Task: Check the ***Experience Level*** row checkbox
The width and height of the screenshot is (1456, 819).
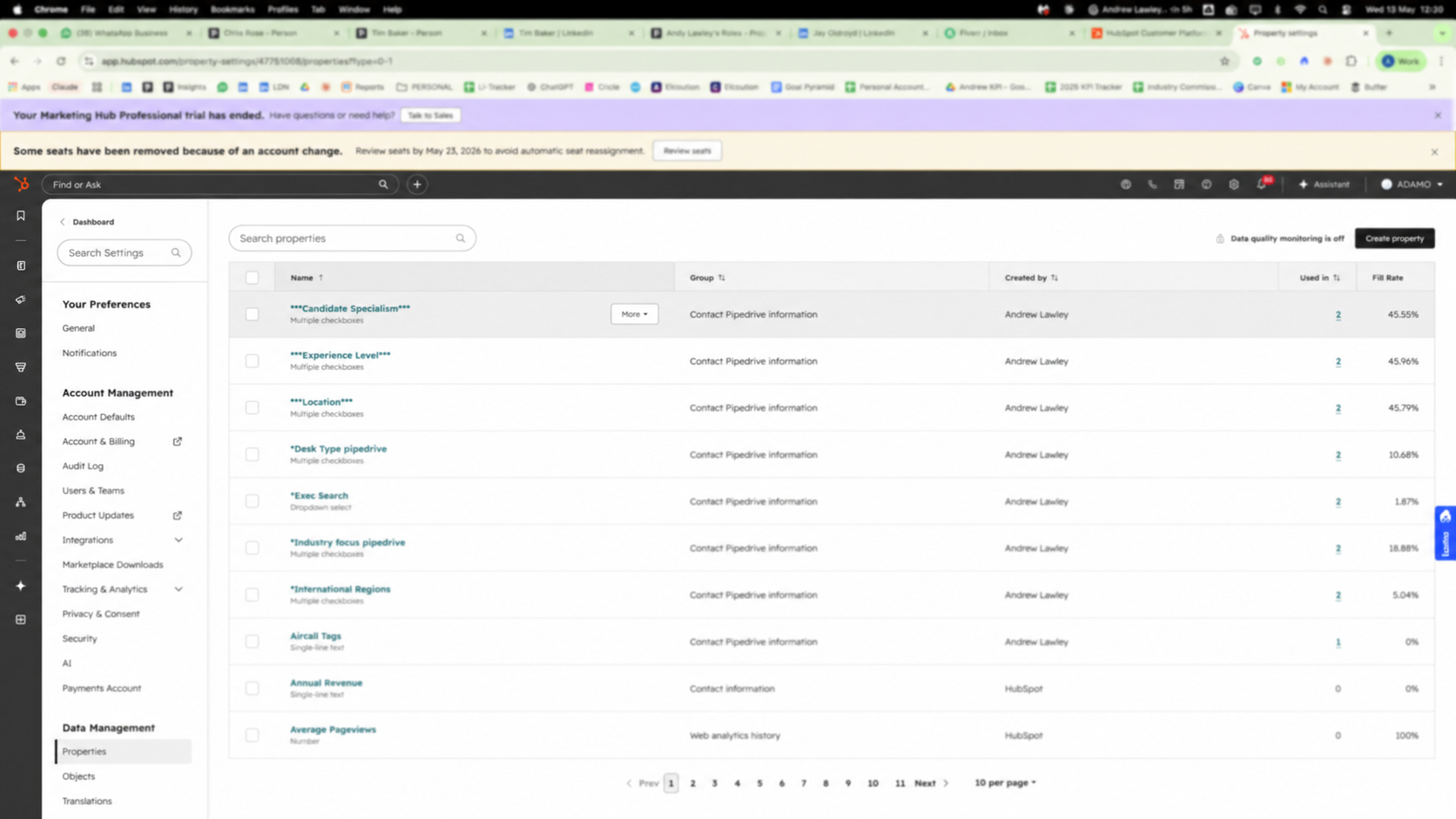Action: 252,361
